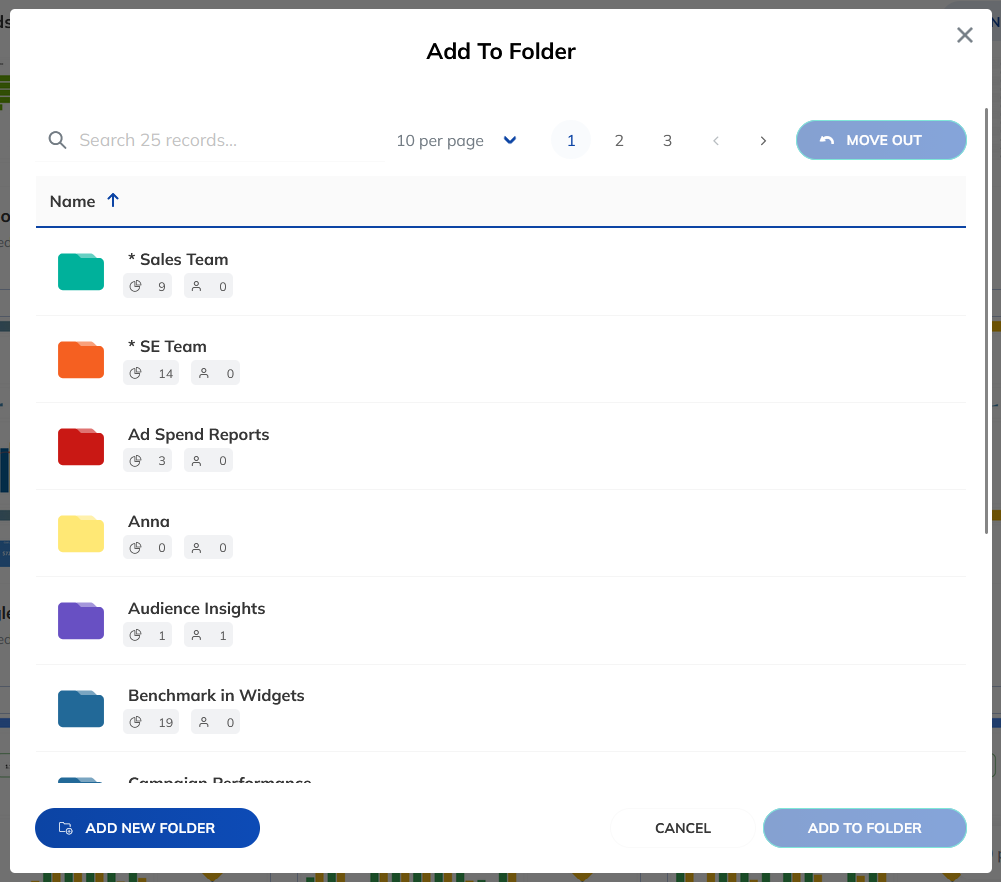Click SE Team dashboard count badge 14
The width and height of the screenshot is (1001, 882).
(x=151, y=373)
